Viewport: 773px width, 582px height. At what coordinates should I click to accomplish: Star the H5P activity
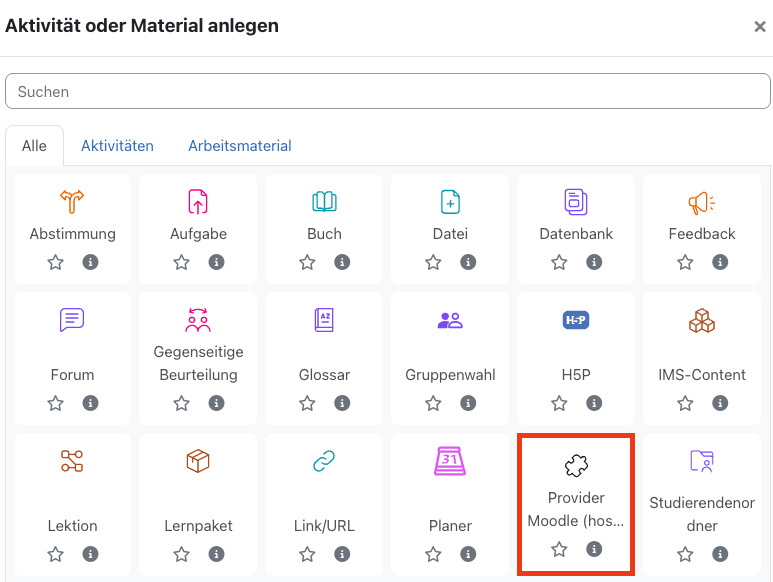coord(559,403)
